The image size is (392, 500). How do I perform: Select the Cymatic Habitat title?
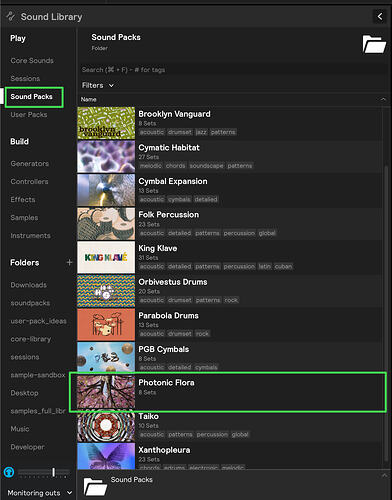[x=169, y=148]
